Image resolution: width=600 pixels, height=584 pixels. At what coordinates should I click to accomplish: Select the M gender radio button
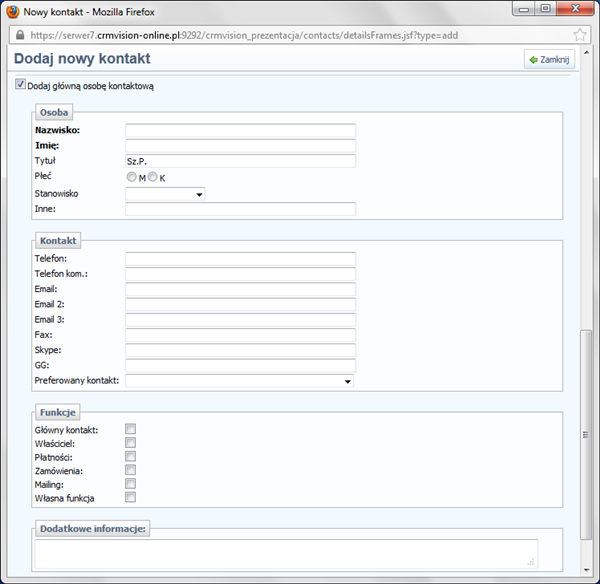coord(131,177)
